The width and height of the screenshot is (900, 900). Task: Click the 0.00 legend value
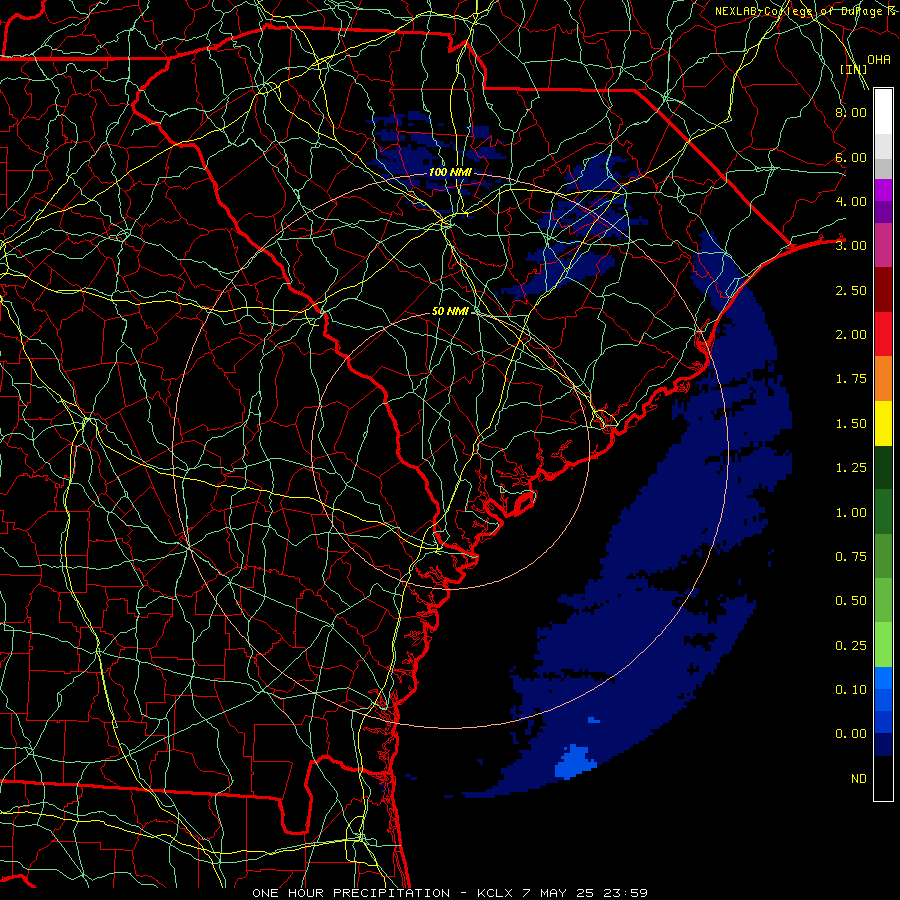pyautogui.click(x=851, y=734)
